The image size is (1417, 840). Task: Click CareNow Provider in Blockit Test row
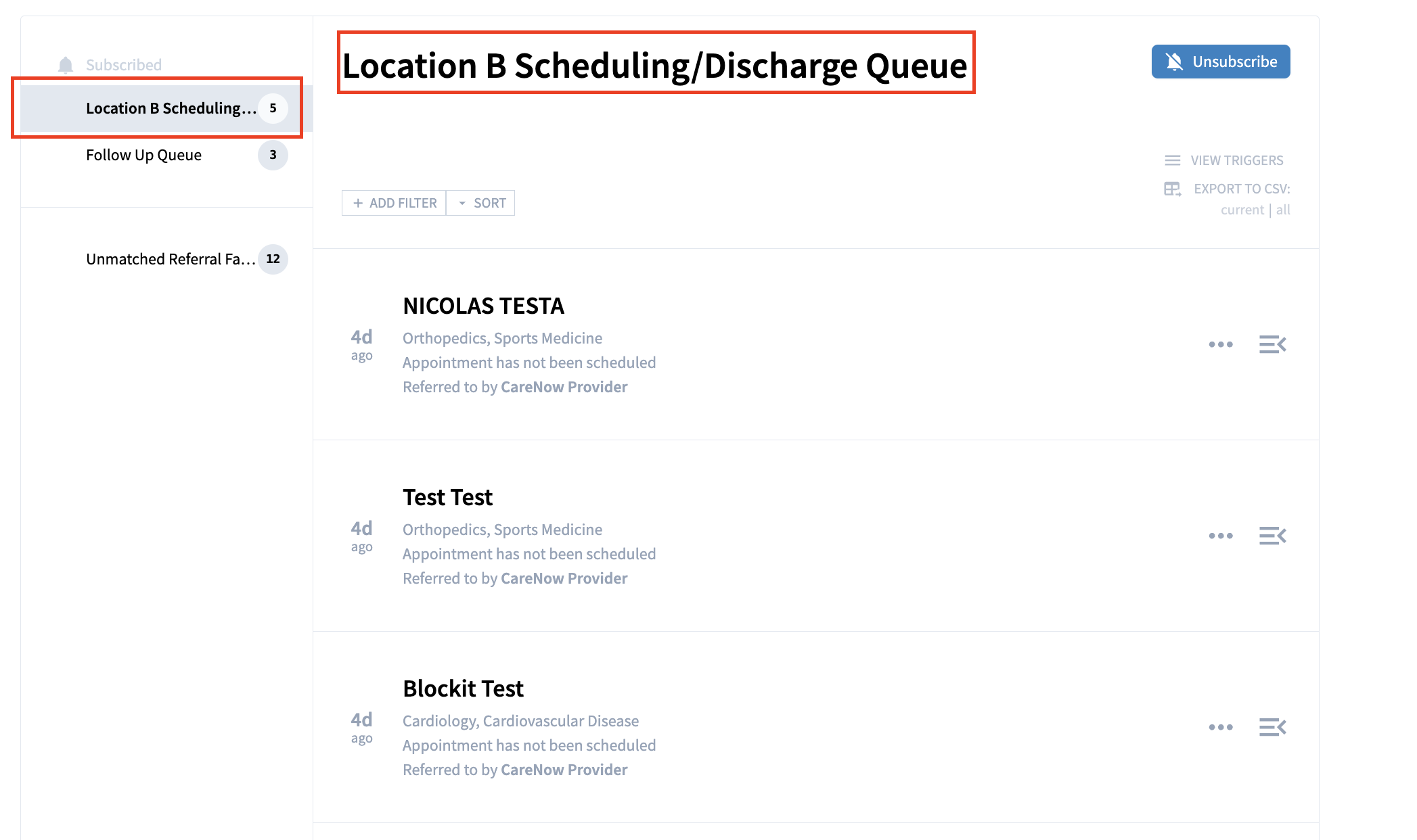564,770
